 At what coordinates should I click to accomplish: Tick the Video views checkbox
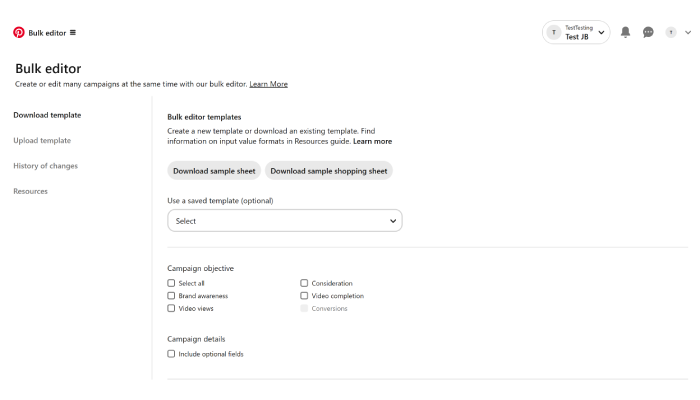point(171,308)
